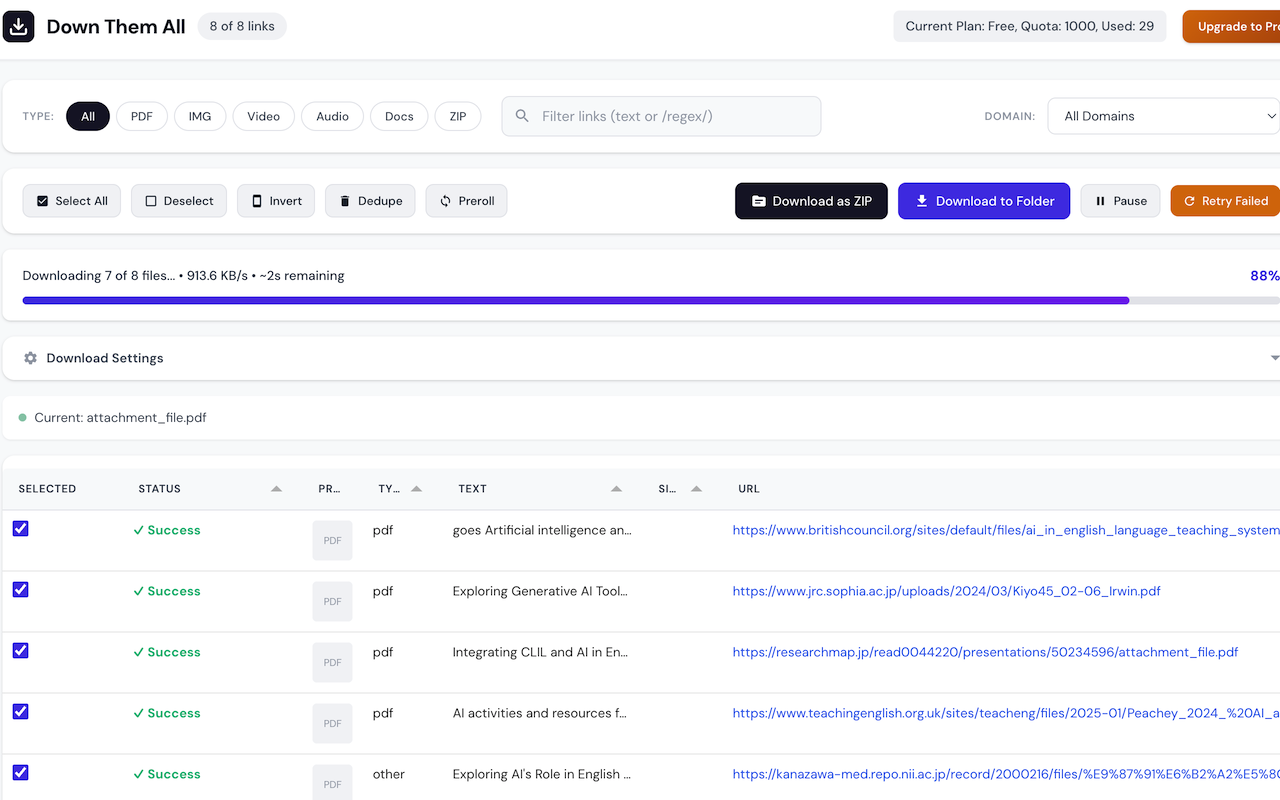This screenshot has height=800, width=1280.
Task: Expand the Download Settings panel arrow
Action: [x=1274, y=358]
